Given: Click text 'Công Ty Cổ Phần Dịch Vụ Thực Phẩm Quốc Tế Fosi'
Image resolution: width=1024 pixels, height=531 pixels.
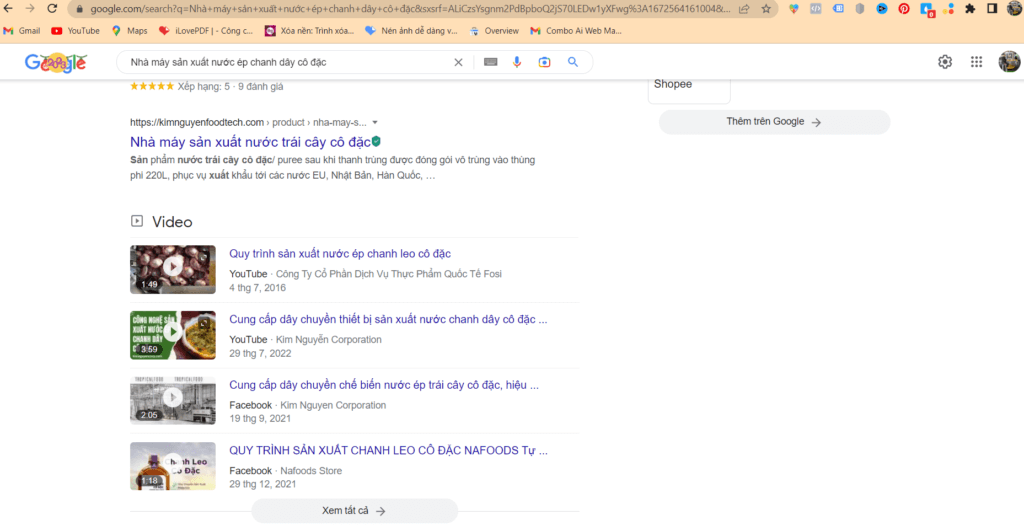Looking at the screenshot, I should tap(389, 274).
